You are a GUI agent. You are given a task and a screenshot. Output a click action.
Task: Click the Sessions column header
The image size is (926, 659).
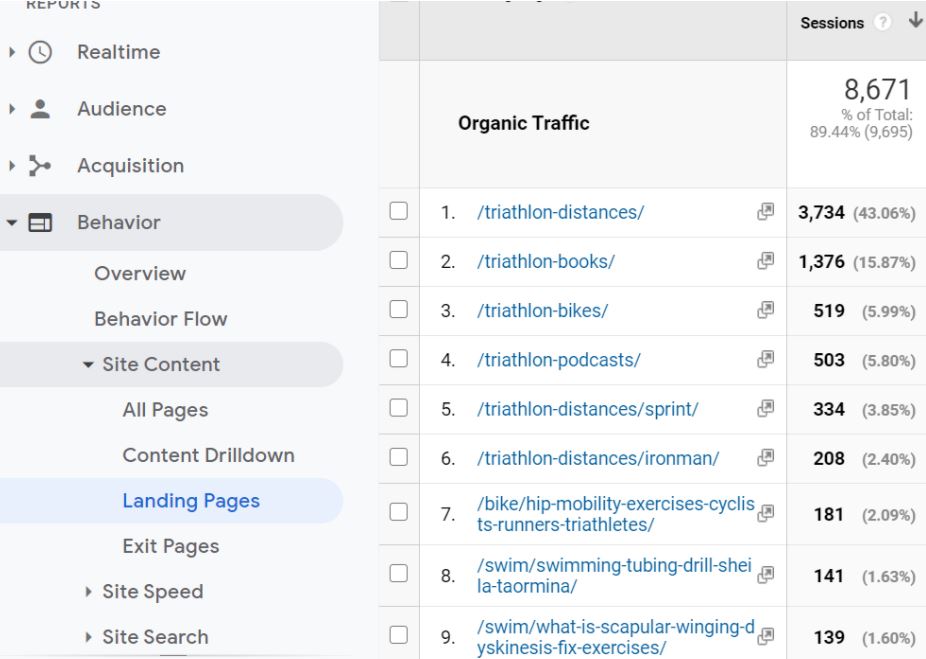click(832, 23)
